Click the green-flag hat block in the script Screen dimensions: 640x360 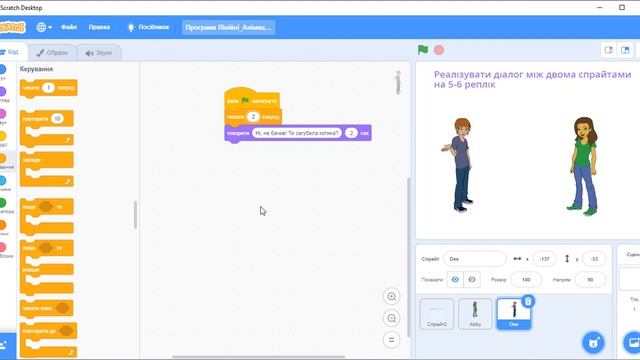(x=252, y=99)
